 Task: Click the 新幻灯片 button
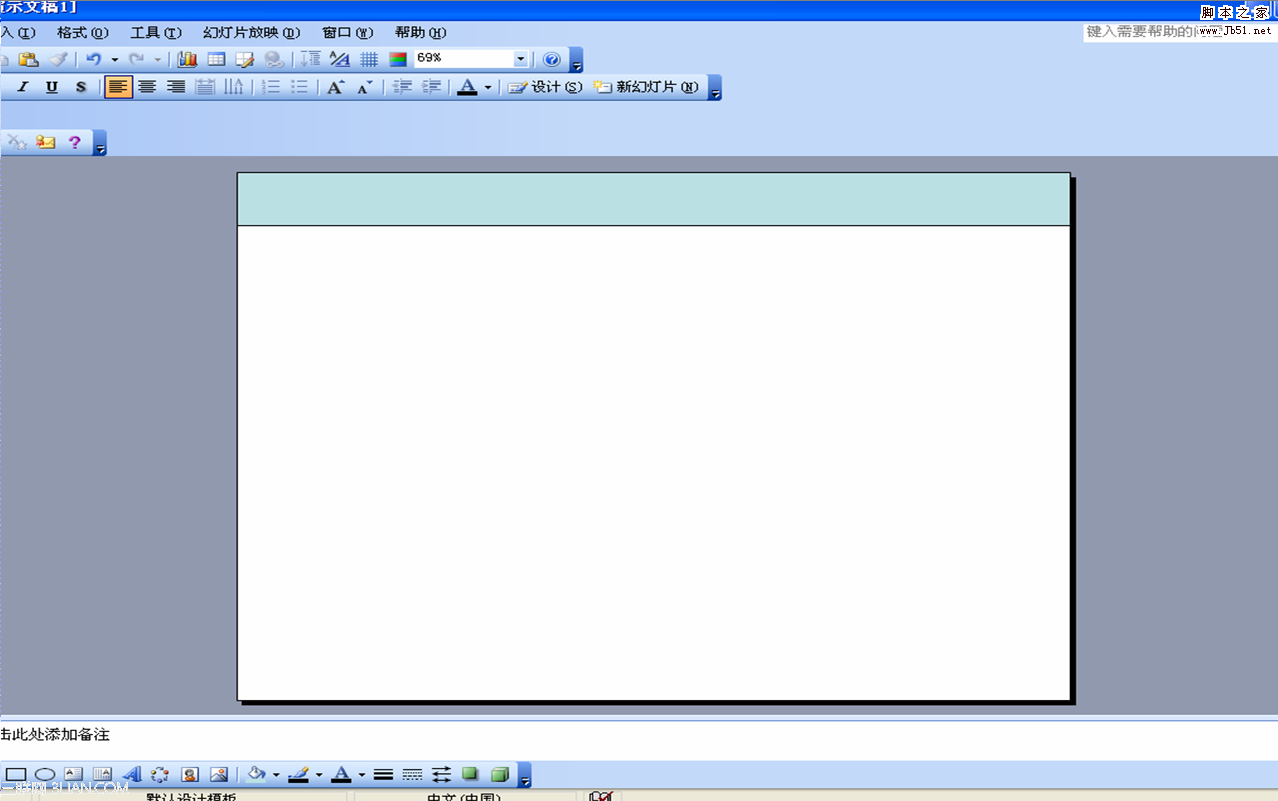[x=647, y=88]
